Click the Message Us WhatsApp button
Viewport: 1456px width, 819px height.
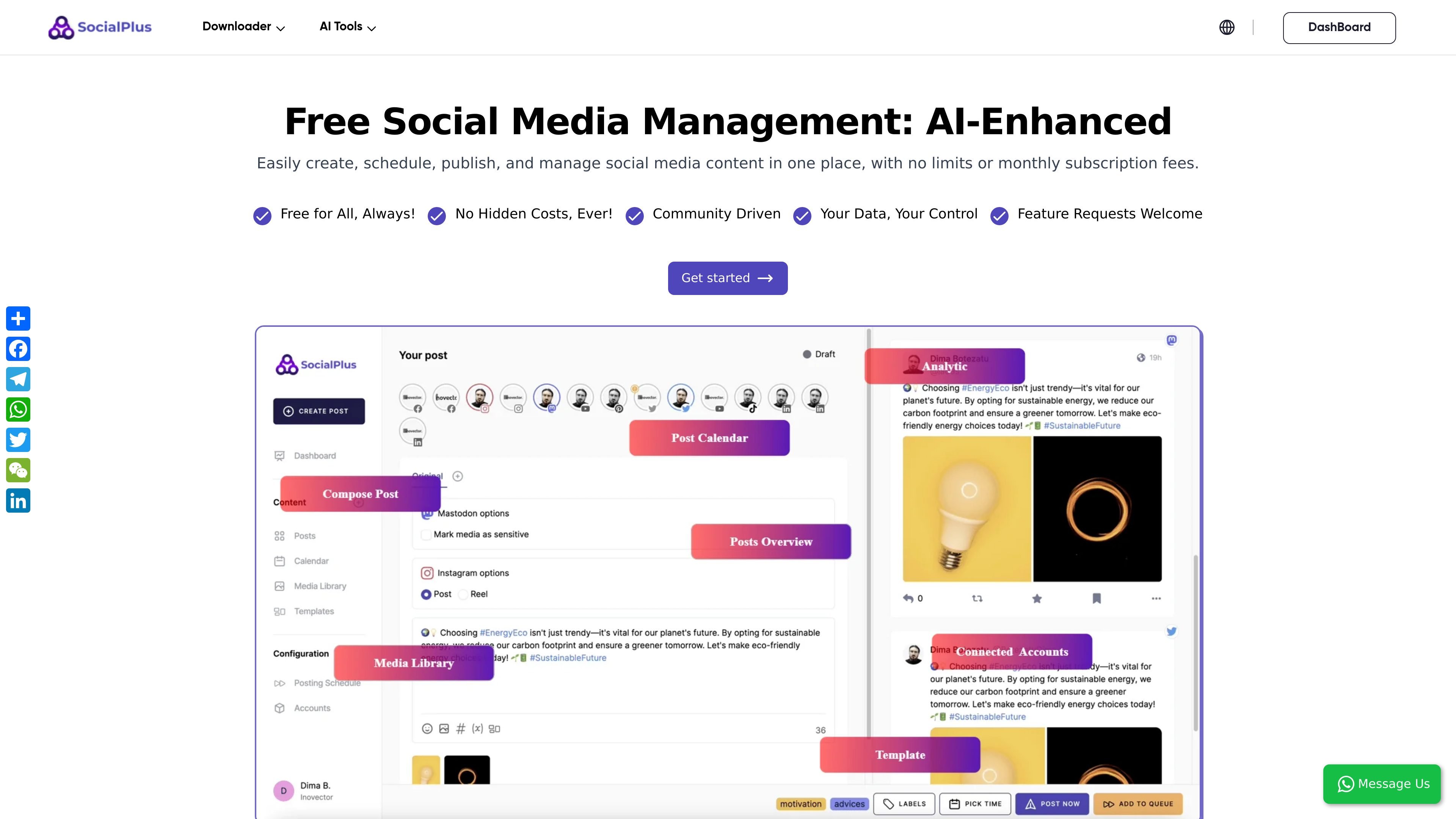point(1382,784)
